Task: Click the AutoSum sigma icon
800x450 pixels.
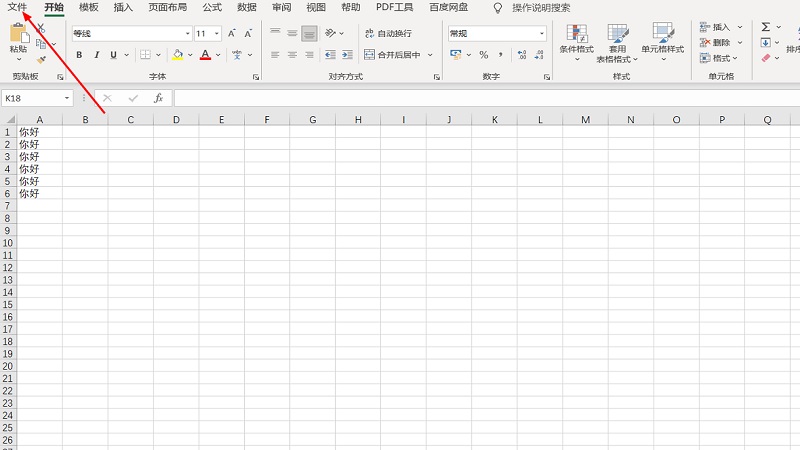Action: pyautogui.click(x=765, y=27)
